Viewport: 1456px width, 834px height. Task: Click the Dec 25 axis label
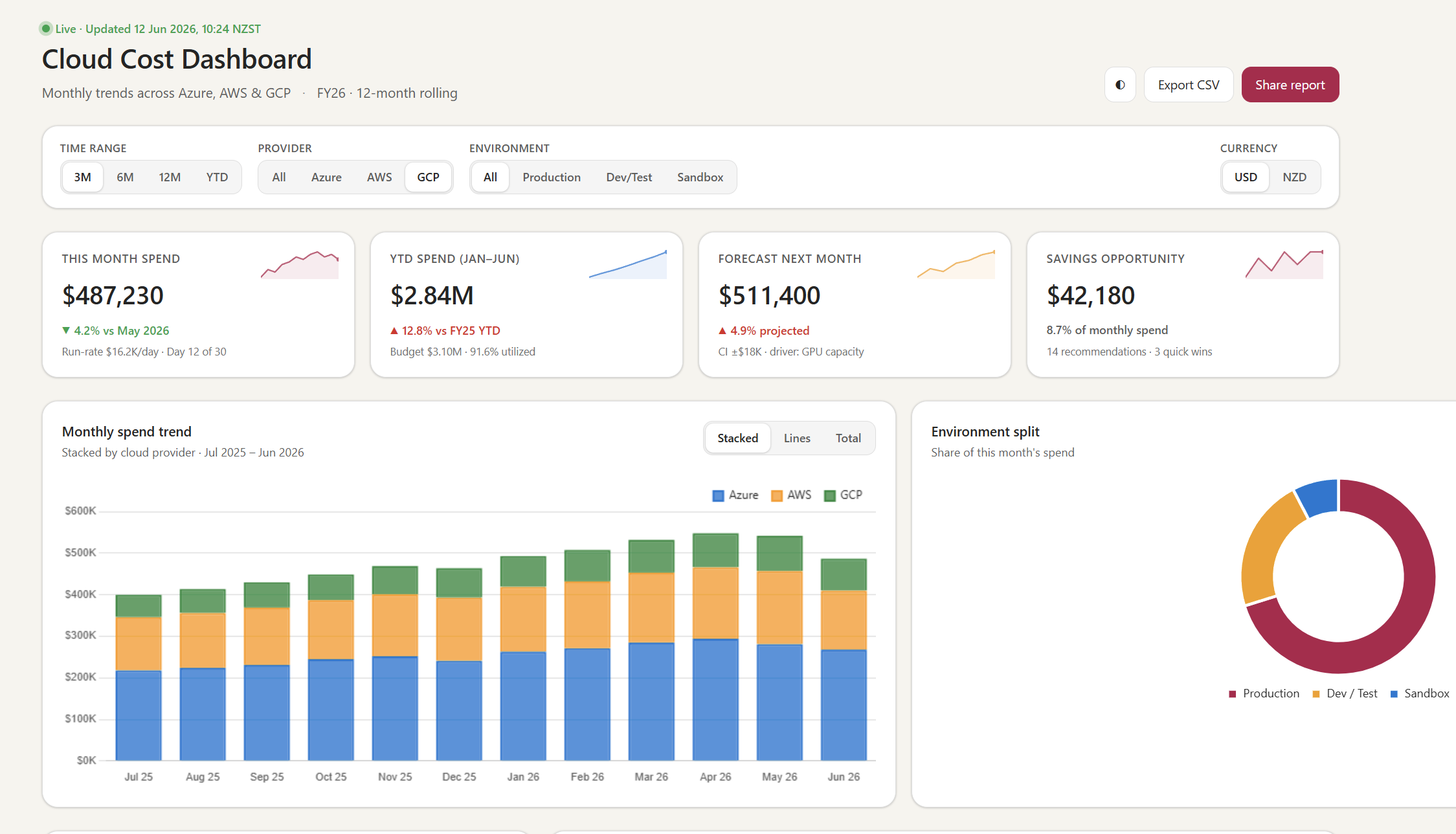point(459,777)
